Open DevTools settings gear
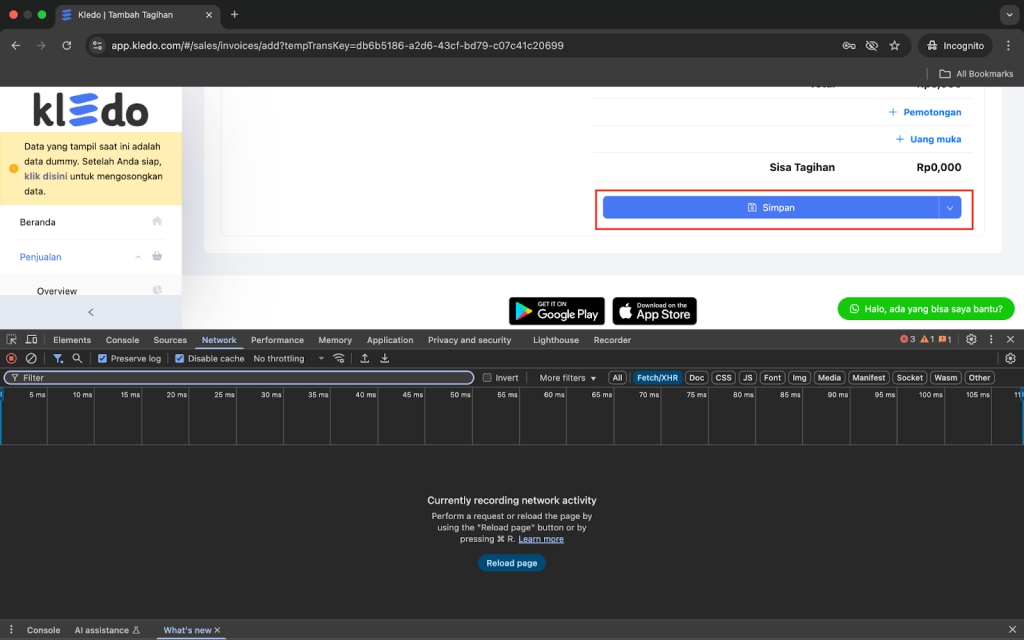Viewport: 1024px width, 640px height. point(971,340)
